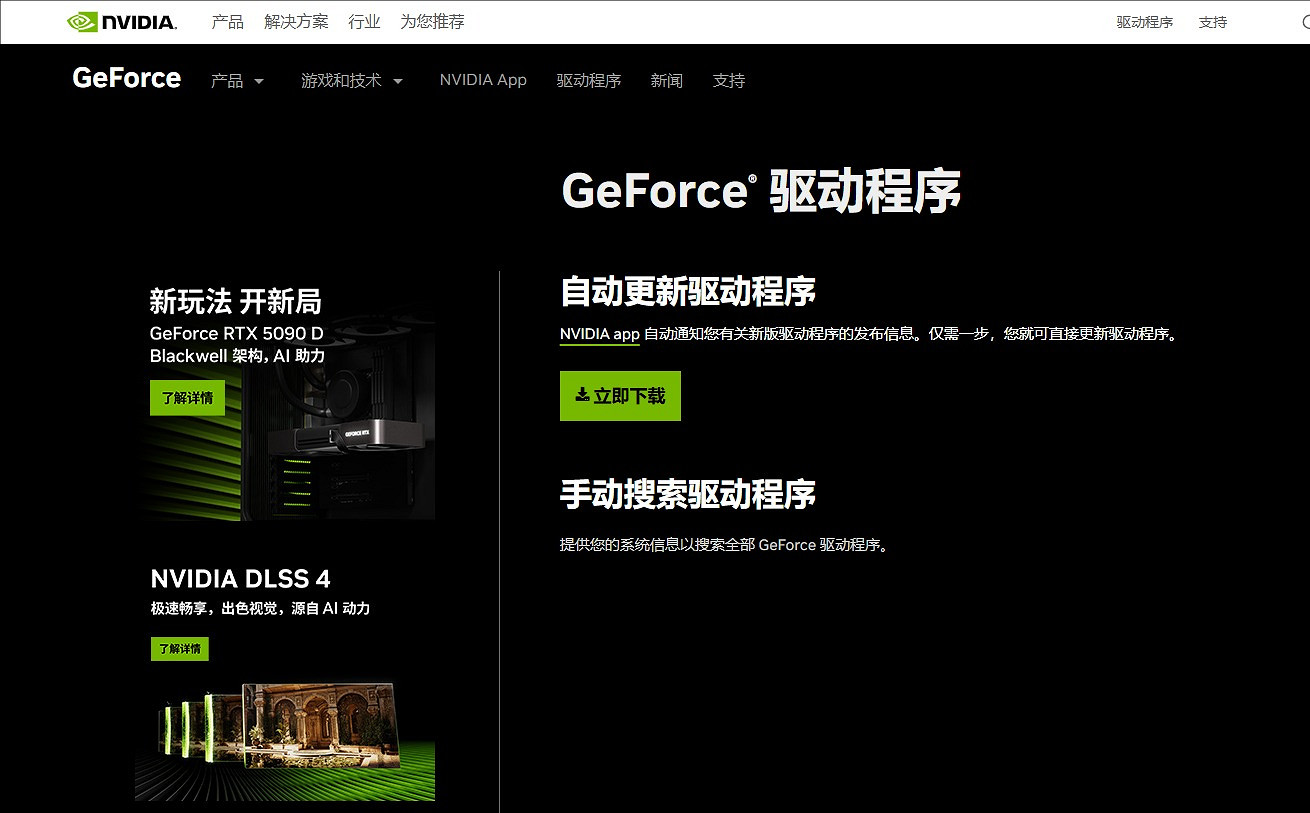1310x813 pixels.
Task: Click the NVIDIA logo in top bar
Action: pyautogui.click(x=121, y=22)
